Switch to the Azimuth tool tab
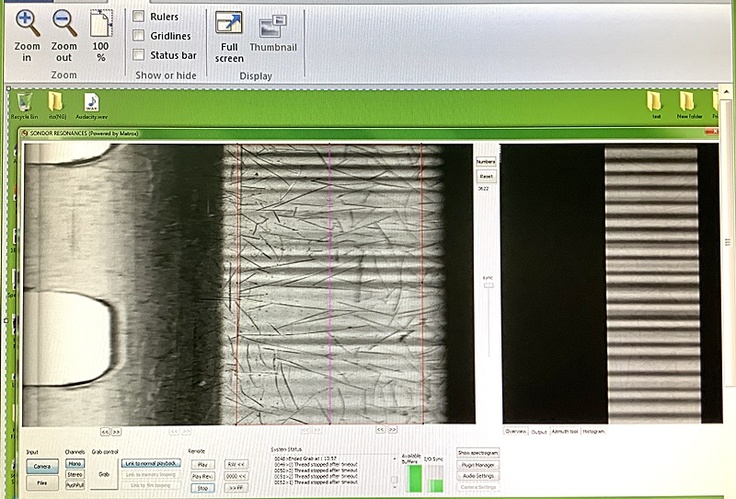 click(x=565, y=431)
